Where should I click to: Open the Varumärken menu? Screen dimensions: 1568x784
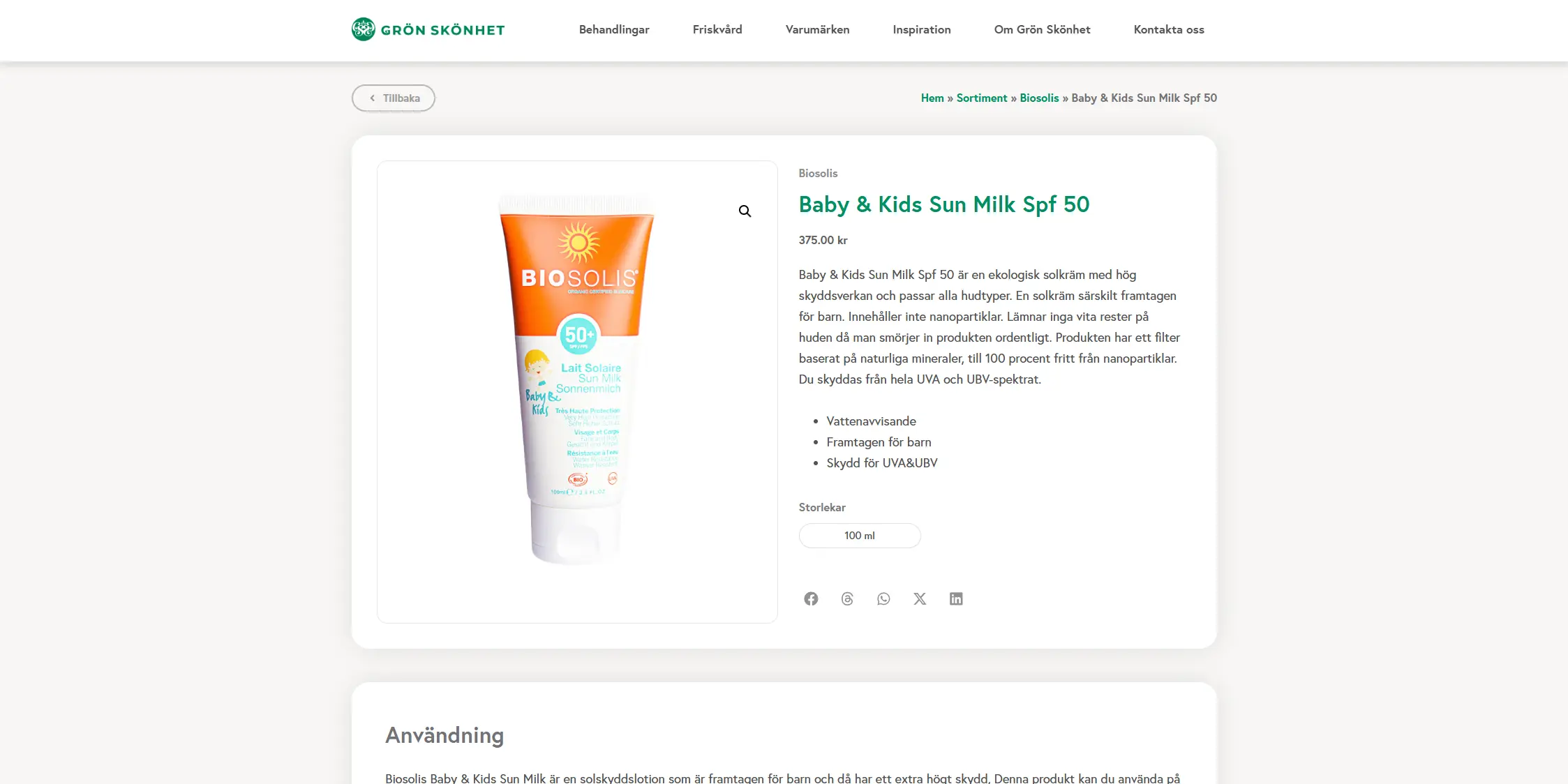pyautogui.click(x=817, y=29)
